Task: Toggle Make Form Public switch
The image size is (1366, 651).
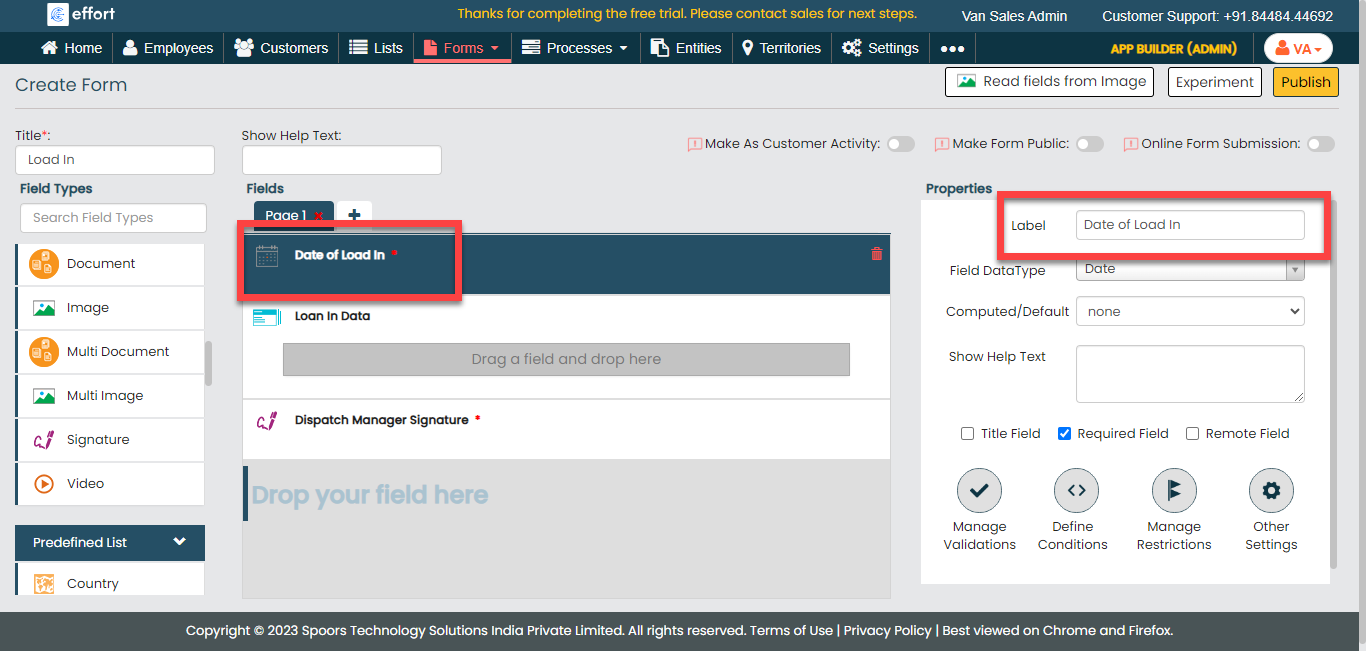Action: pos(1089,144)
